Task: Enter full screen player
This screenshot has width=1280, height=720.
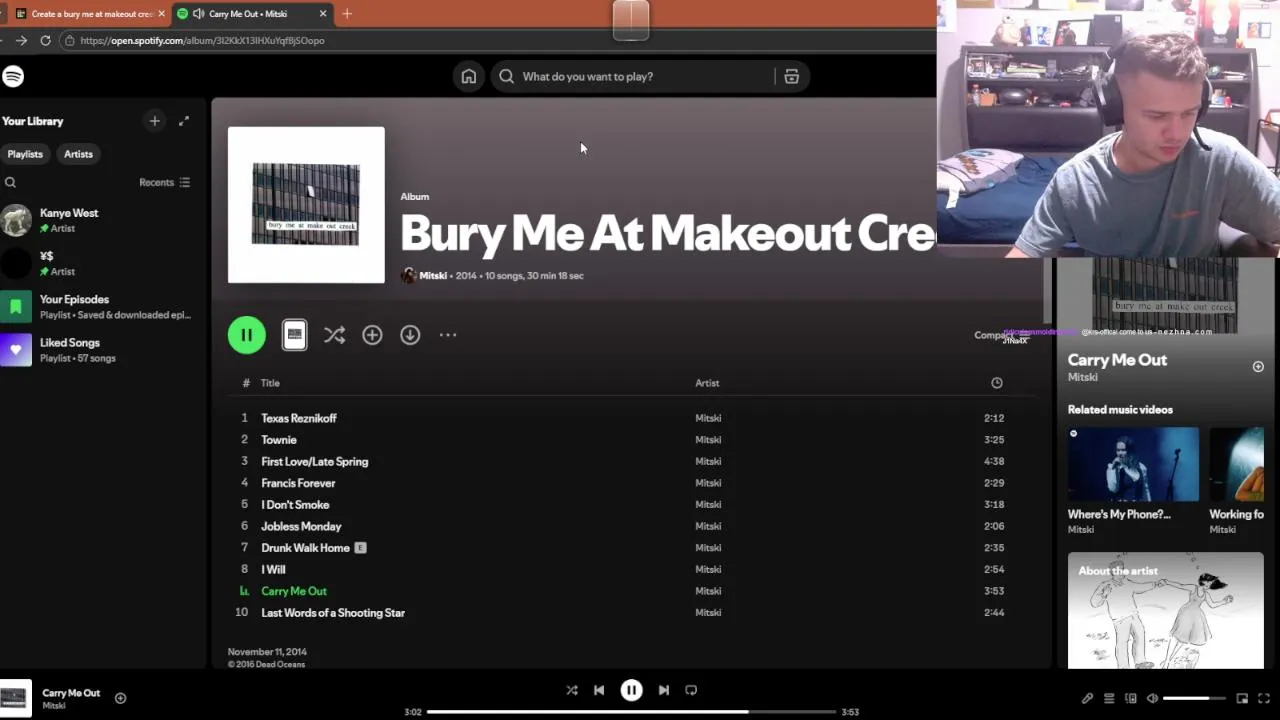Action: pyautogui.click(x=1264, y=698)
